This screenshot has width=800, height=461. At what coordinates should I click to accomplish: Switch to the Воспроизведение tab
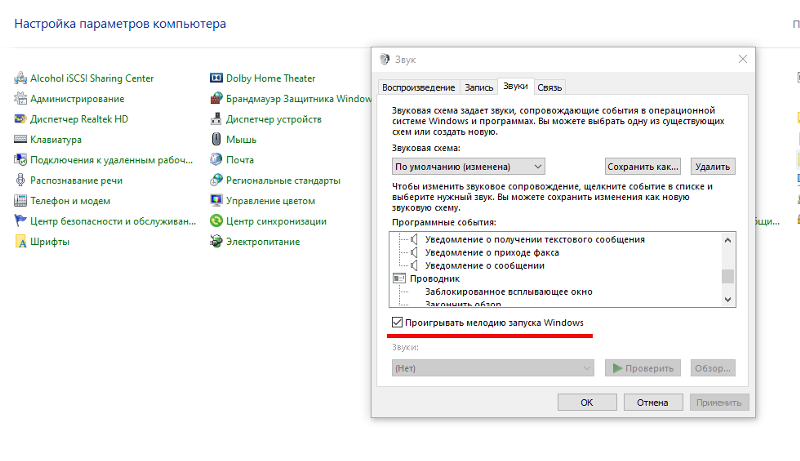418,88
